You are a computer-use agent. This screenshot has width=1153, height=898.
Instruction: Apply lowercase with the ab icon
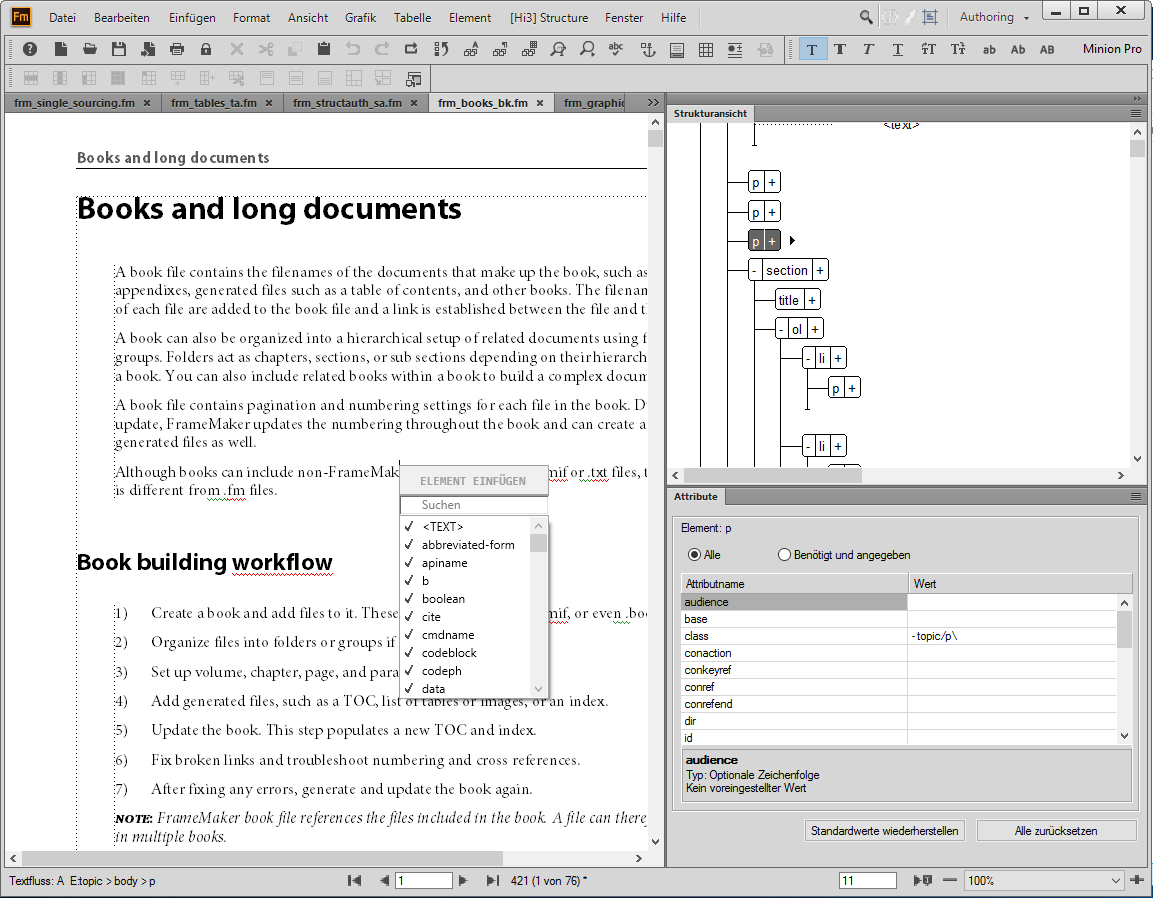point(989,49)
